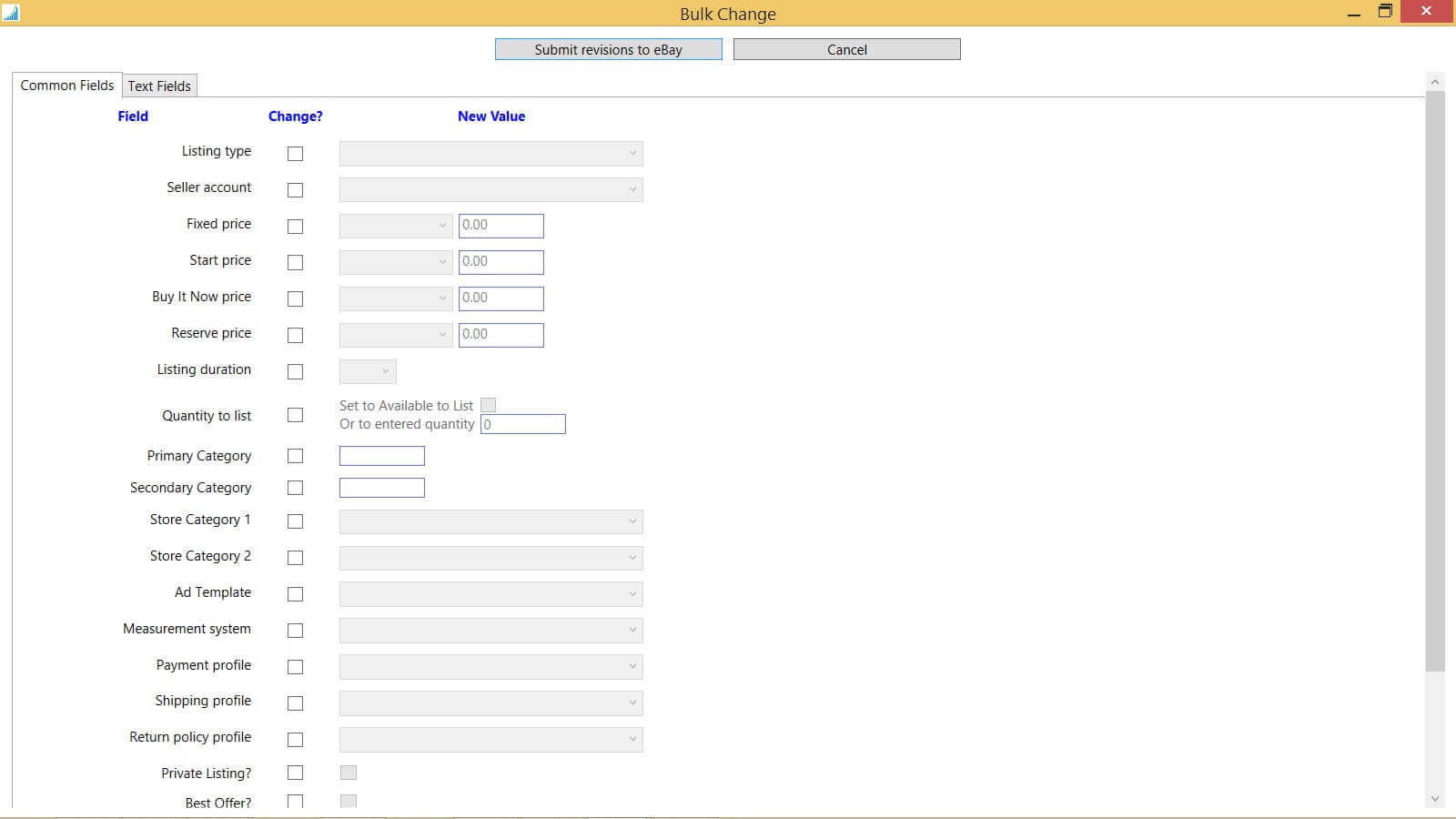
Task: Click the app icon in title bar
Action: tap(11, 13)
